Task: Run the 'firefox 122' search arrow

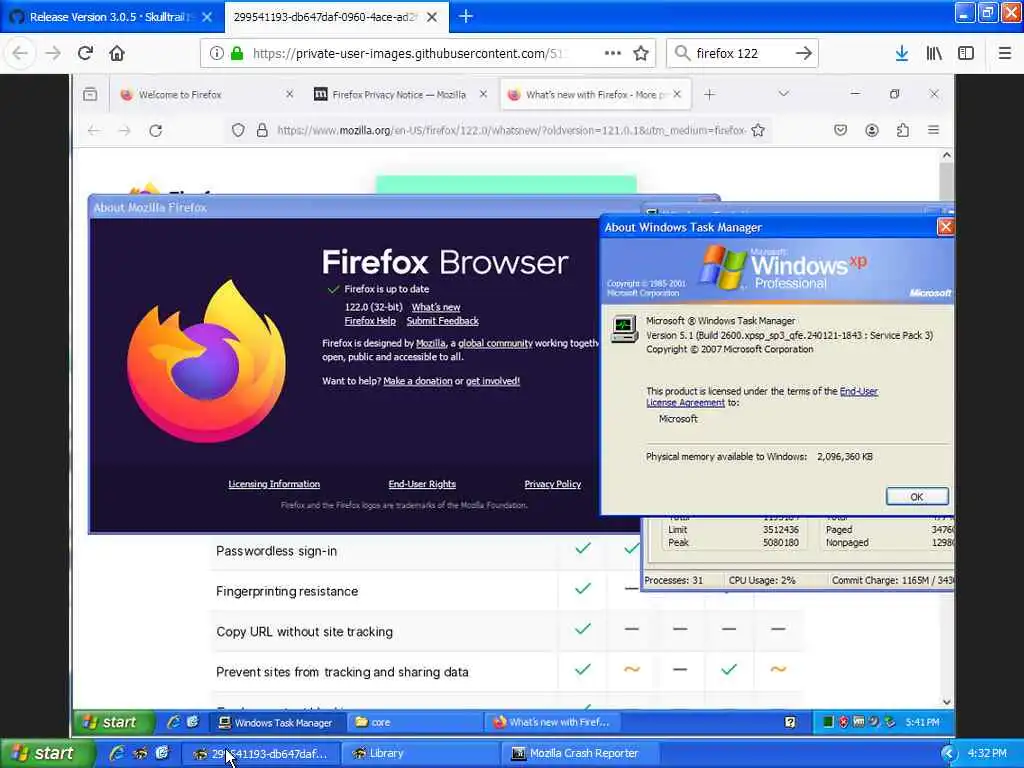Action: click(x=804, y=54)
